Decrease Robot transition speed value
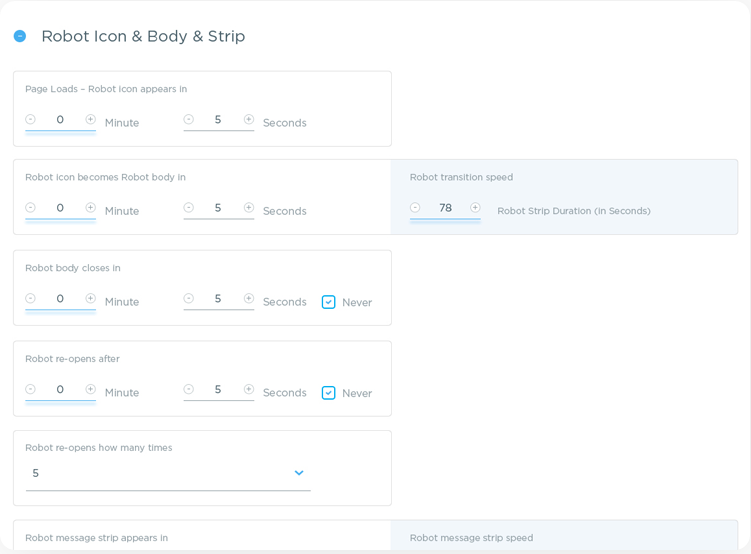751x554 pixels. 415,208
